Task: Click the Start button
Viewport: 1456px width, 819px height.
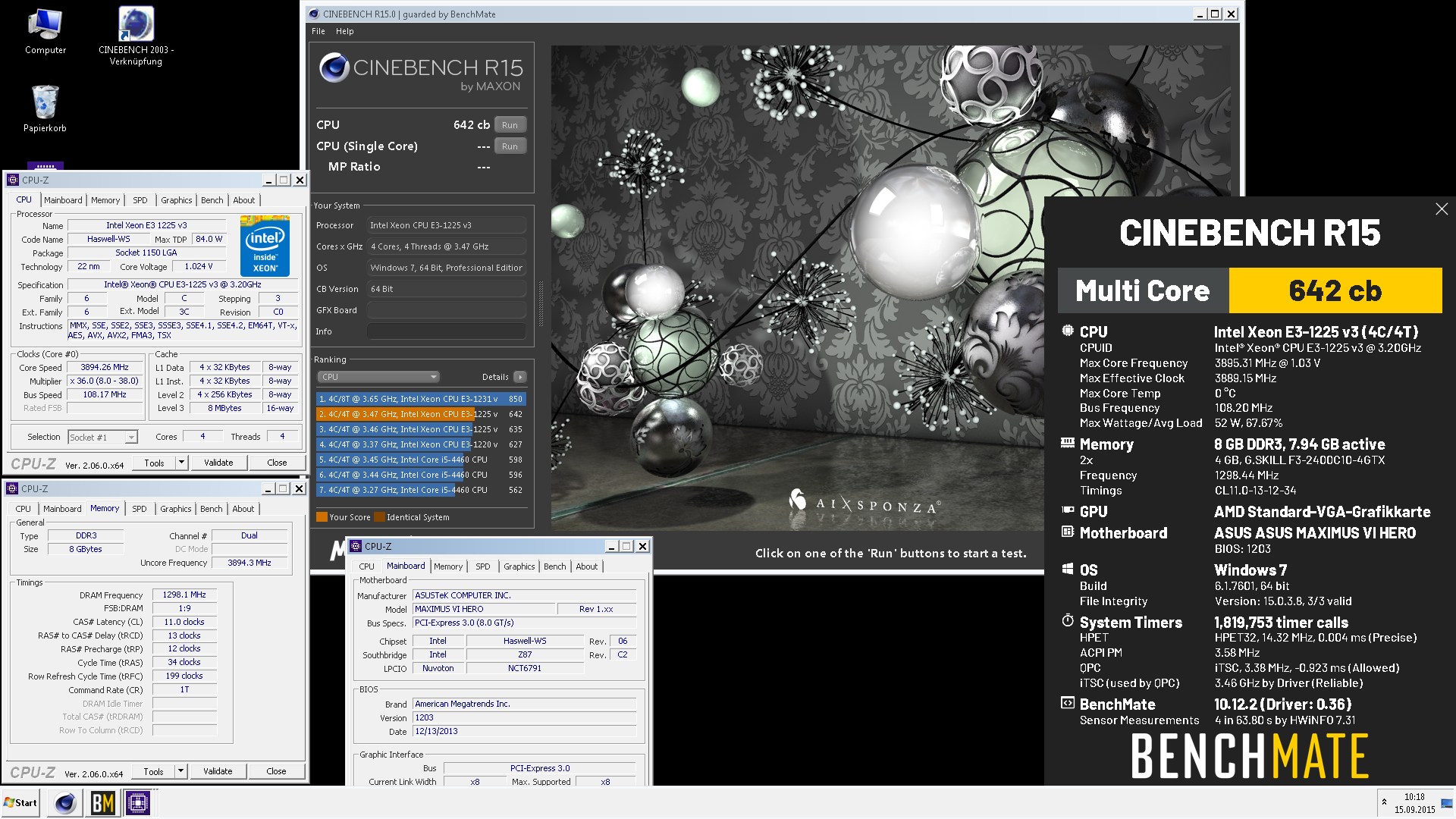Action: point(21,803)
